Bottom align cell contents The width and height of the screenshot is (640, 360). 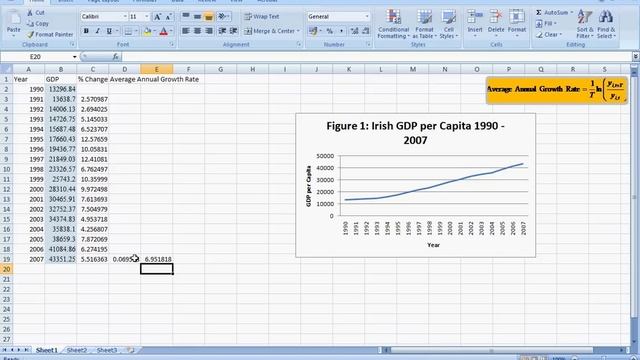click(209, 16)
